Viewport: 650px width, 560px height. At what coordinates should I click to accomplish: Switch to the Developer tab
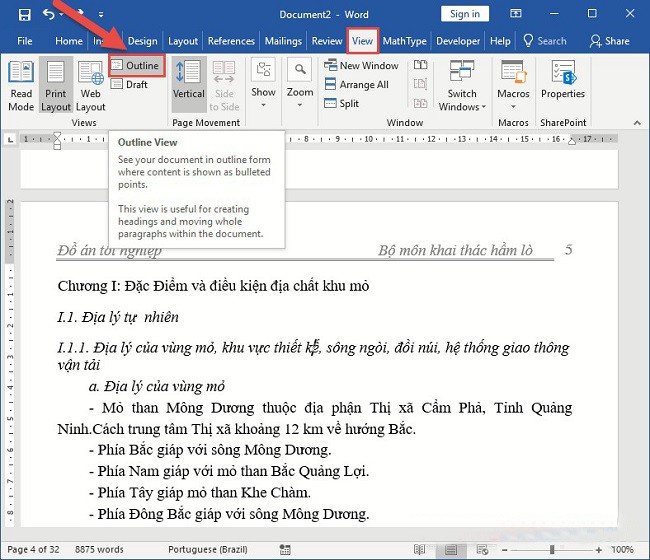[458, 41]
